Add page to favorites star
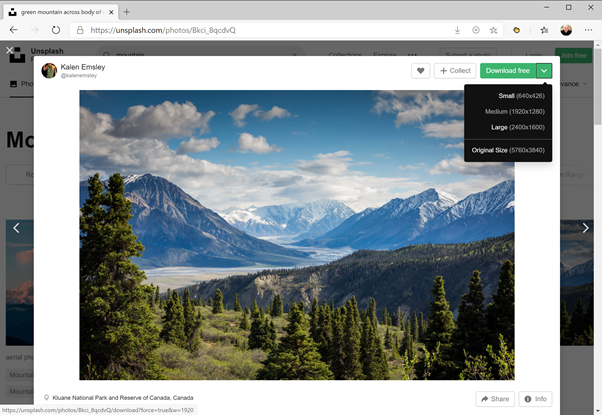 click(x=494, y=30)
